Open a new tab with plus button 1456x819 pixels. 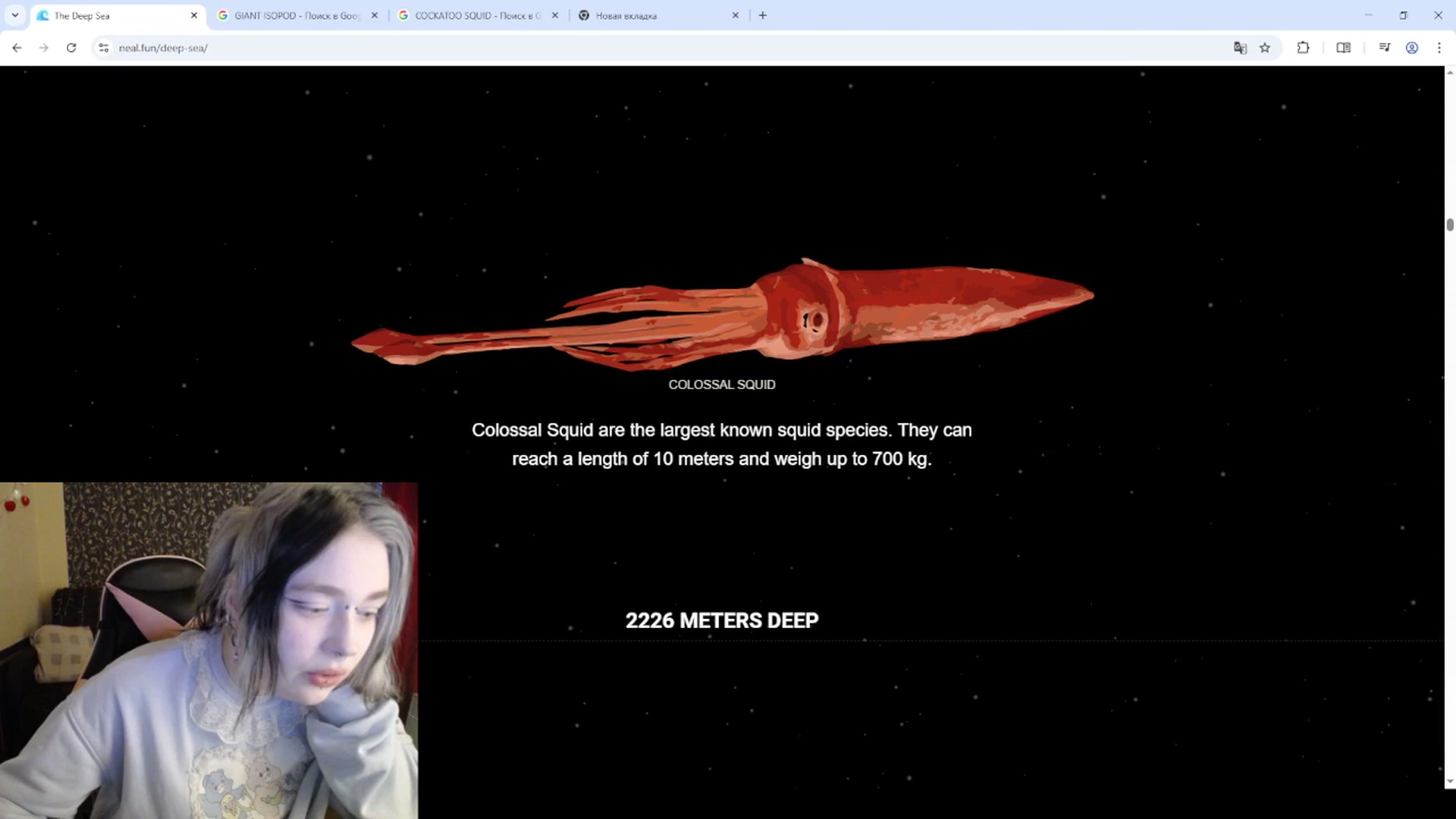pos(763,15)
